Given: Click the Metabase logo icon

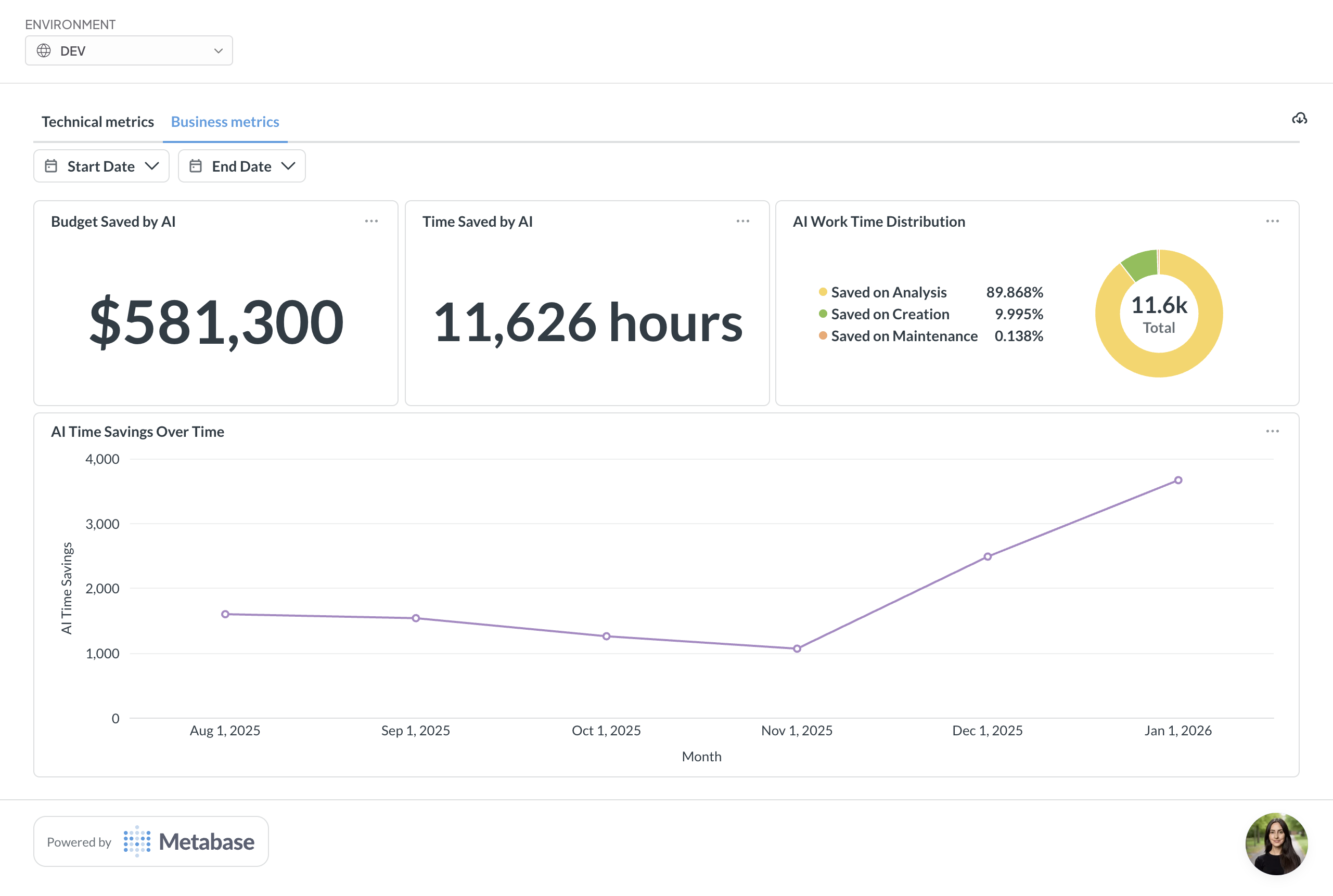Looking at the screenshot, I should pyautogui.click(x=137, y=841).
